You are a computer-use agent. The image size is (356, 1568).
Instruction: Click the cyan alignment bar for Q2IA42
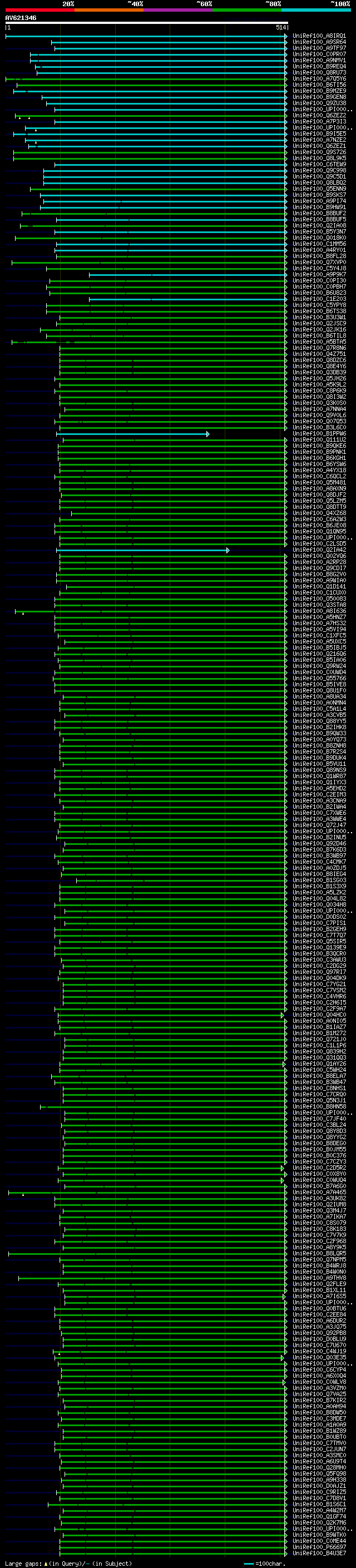click(143, 550)
